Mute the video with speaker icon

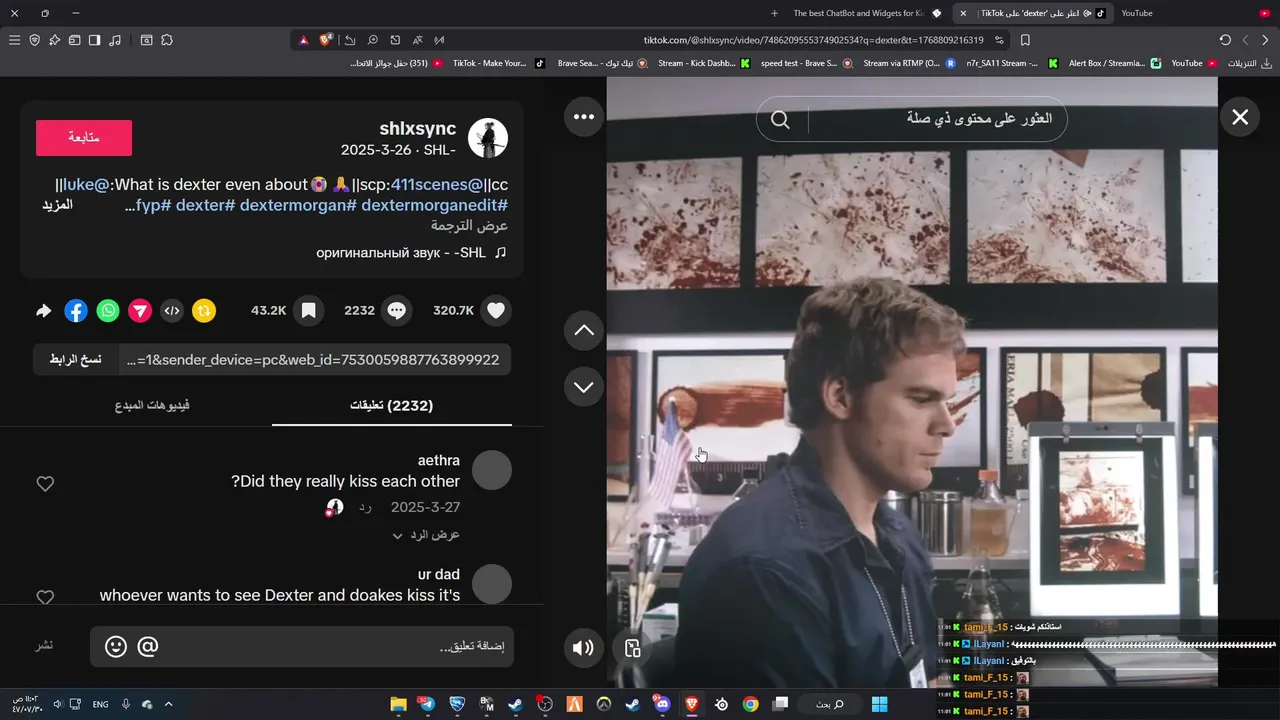(x=583, y=648)
